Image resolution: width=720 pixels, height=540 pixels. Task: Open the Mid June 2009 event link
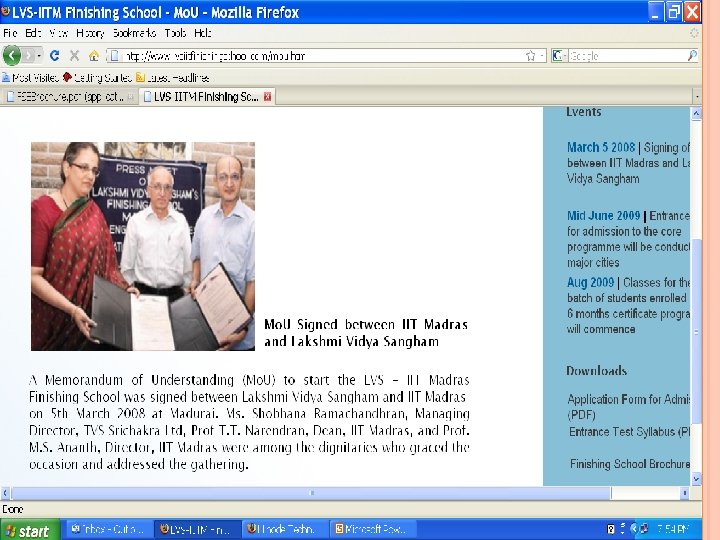tap(603, 215)
